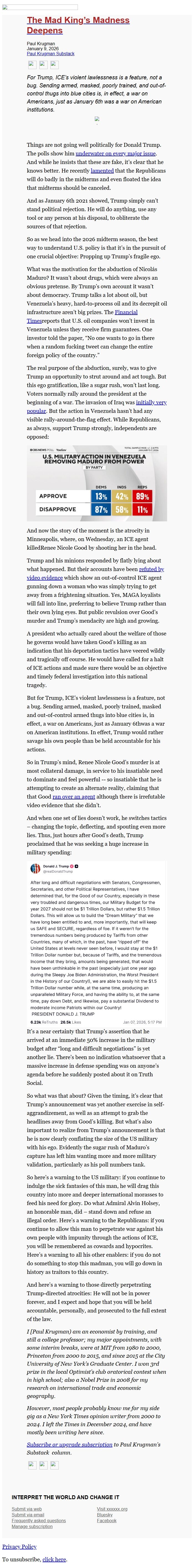This screenshot has width=194, height=1568.
Task: Click the last share icon below the article
Action: [x=54, y=1465]
